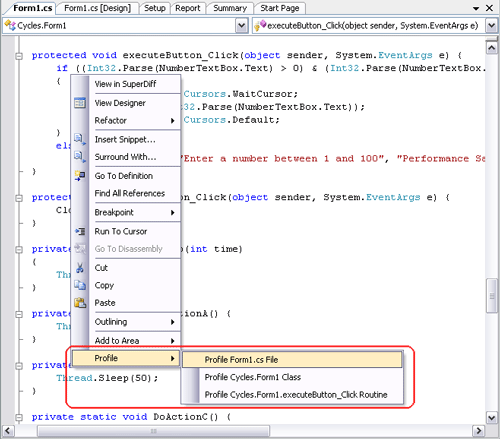Image resolution: width=500 pixels, height=439 pixels.
Task: Click the Cycles.Form1 class icon in combo box
Action: tap(10, 25)
